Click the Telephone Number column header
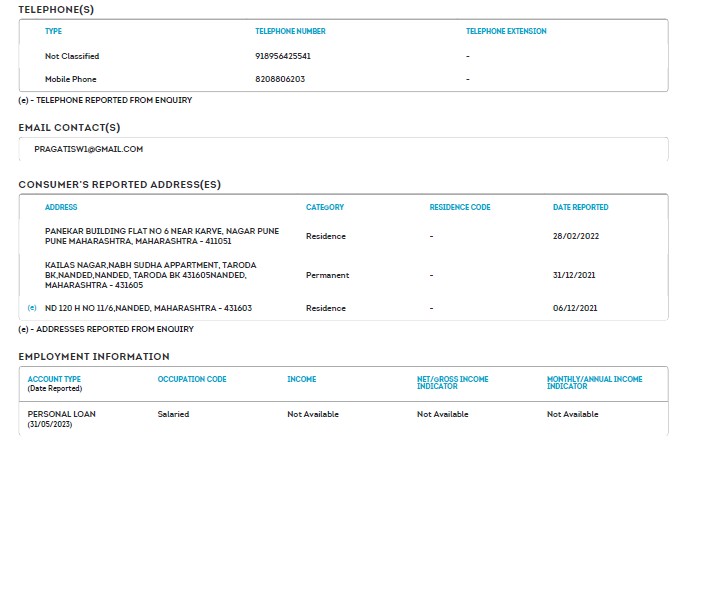The width and height of the screenshot is (705, 597). point(290,31)
